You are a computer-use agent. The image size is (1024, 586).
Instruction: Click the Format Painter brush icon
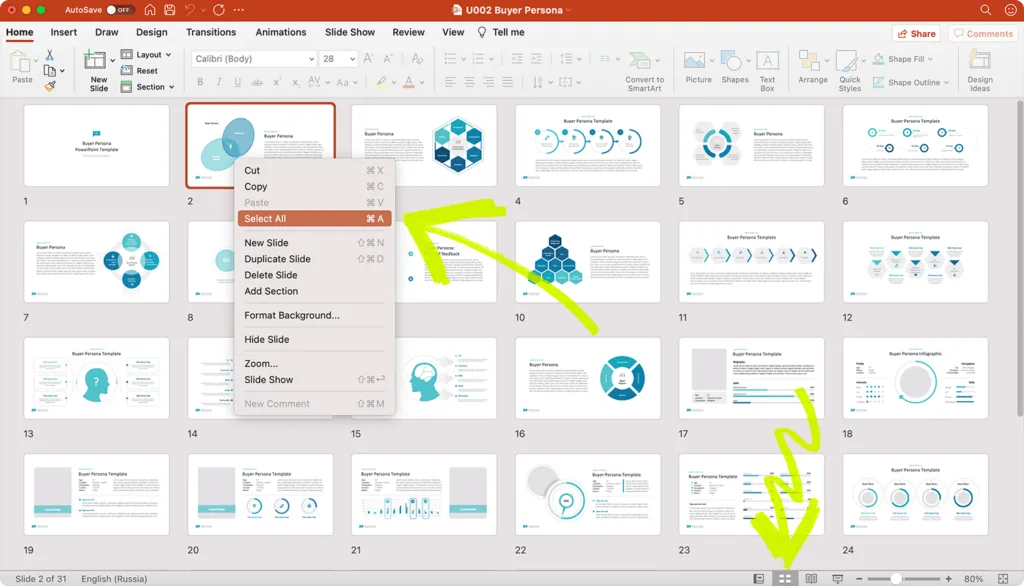point(50,86)
